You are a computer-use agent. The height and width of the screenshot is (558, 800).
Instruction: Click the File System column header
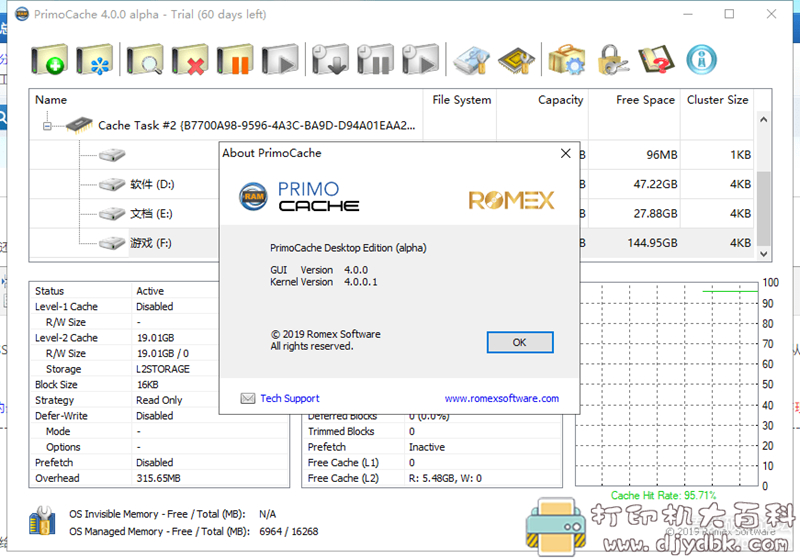click(461, 100)
